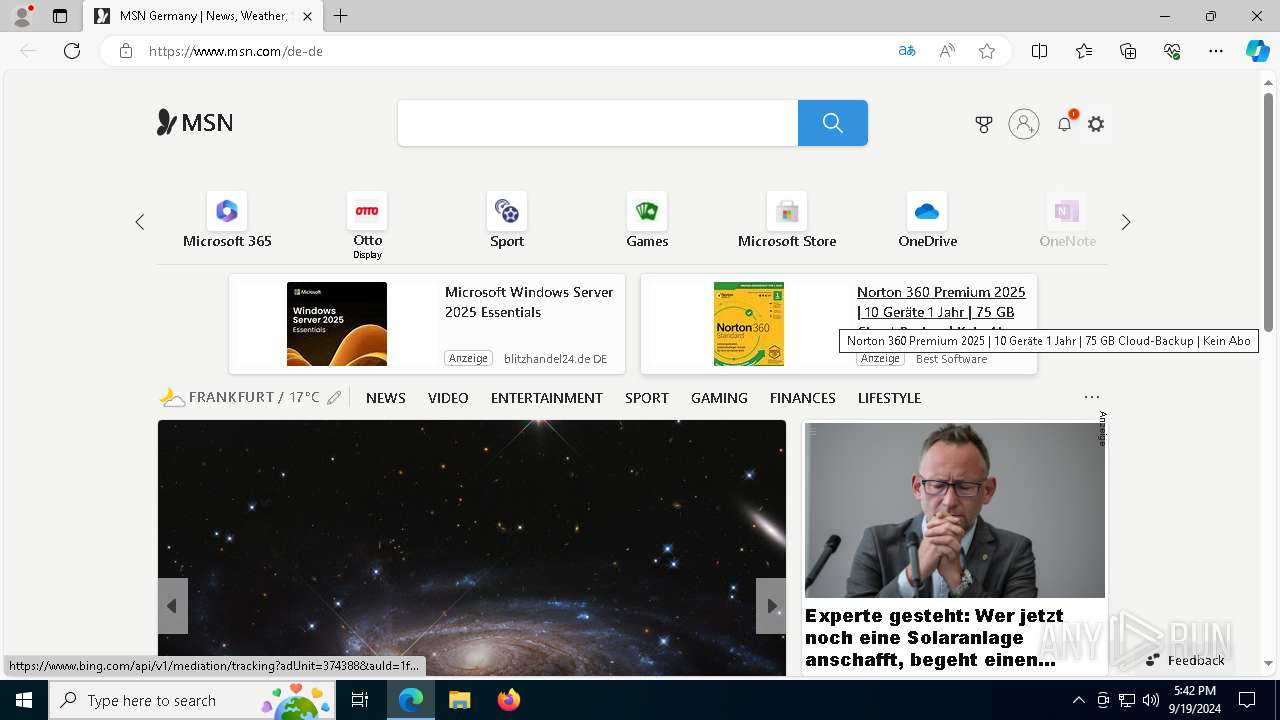The width and height of the screenshot is (1280, 720).
Task: Show hidden tray icons chevron
Action: point(1078,700)
